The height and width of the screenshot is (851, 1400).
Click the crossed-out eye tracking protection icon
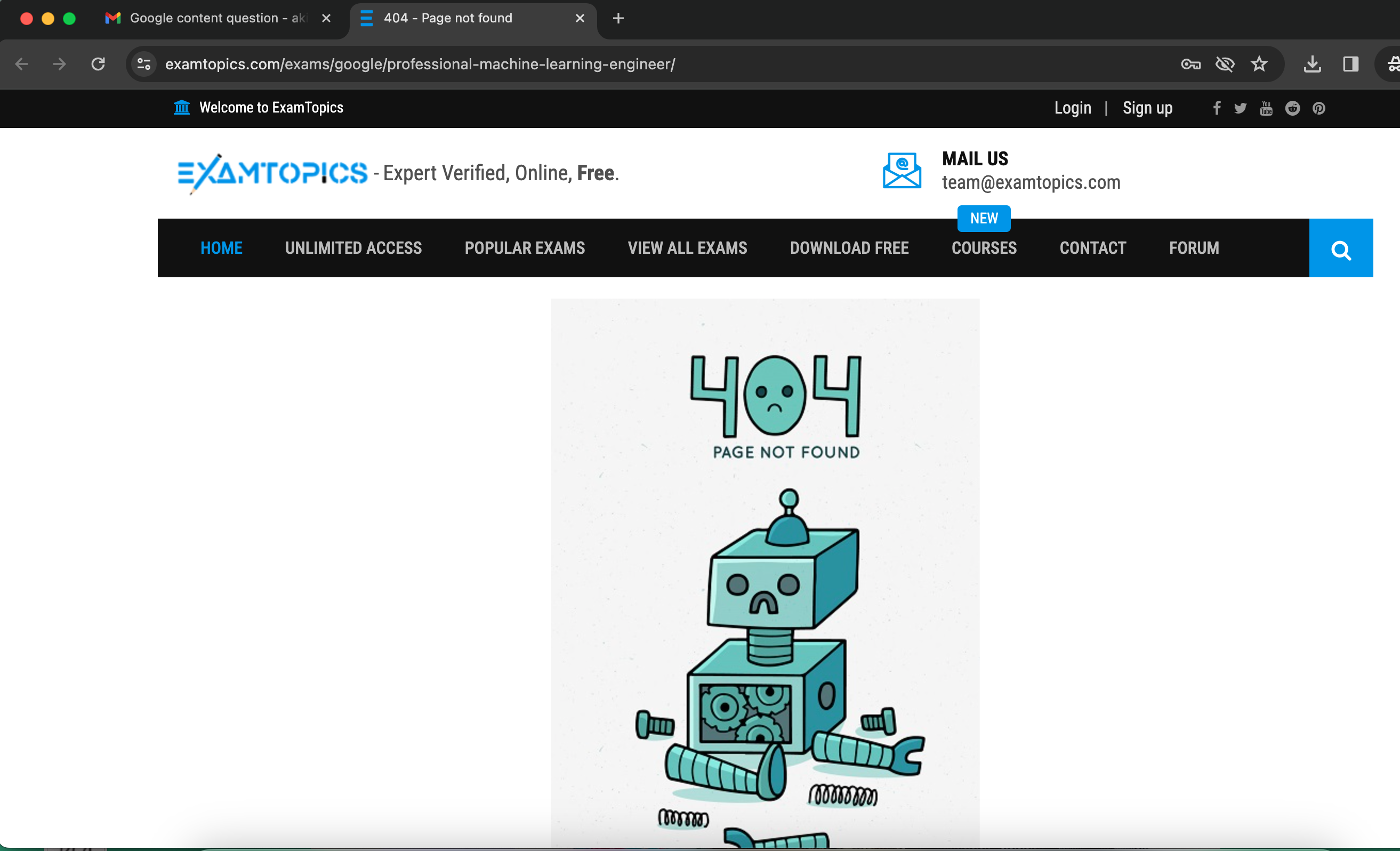pos(1225,64)
